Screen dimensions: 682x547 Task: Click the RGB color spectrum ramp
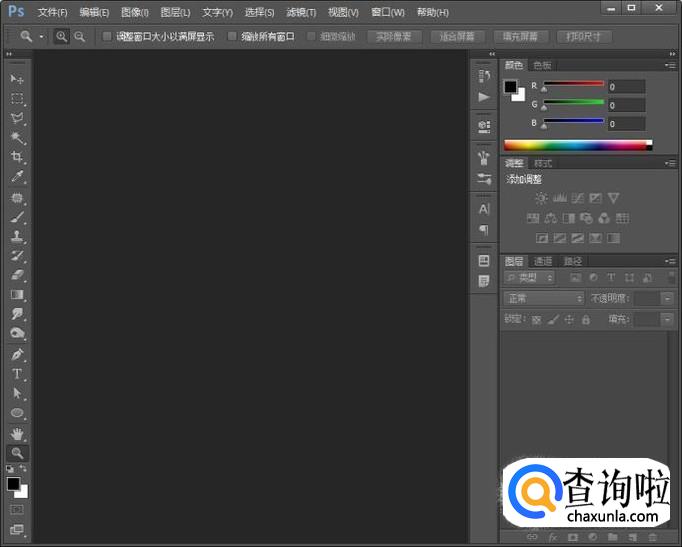pyautogui.click(x=576, y=145)
